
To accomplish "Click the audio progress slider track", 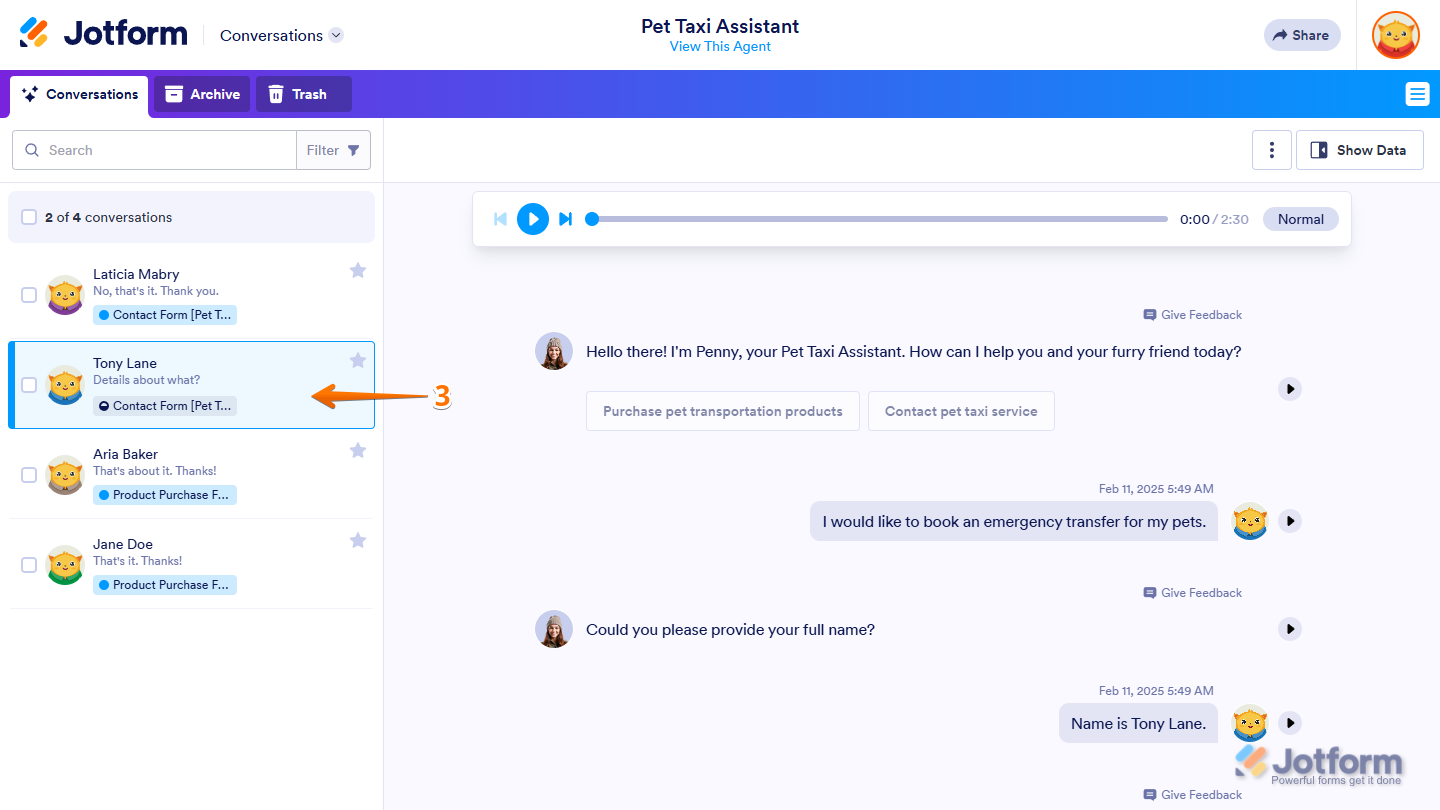I will 880,219.
